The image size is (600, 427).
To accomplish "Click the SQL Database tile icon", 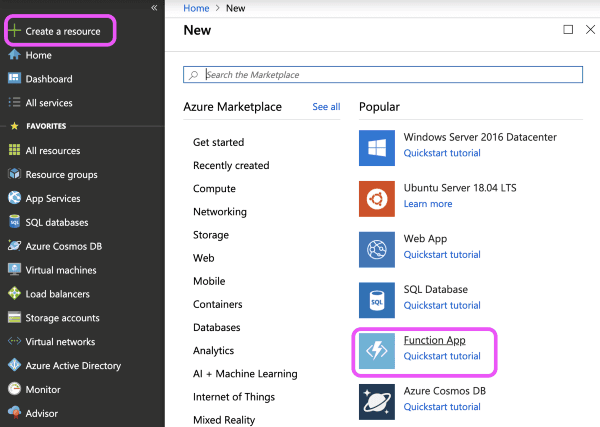I will pyautogui.click(x=377, y=300).
